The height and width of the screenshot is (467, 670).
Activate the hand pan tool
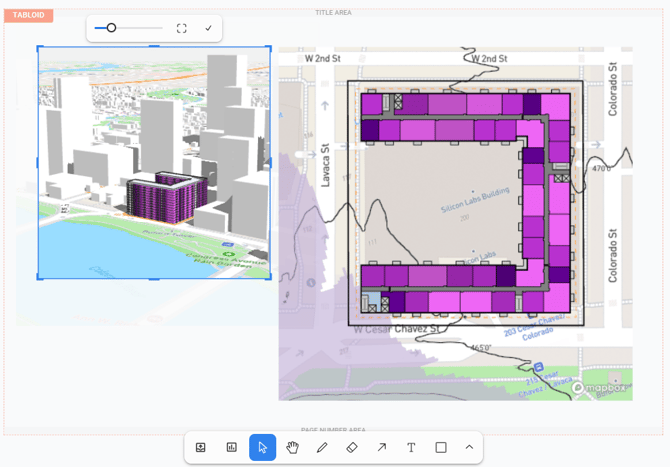[x=292, y=448]
